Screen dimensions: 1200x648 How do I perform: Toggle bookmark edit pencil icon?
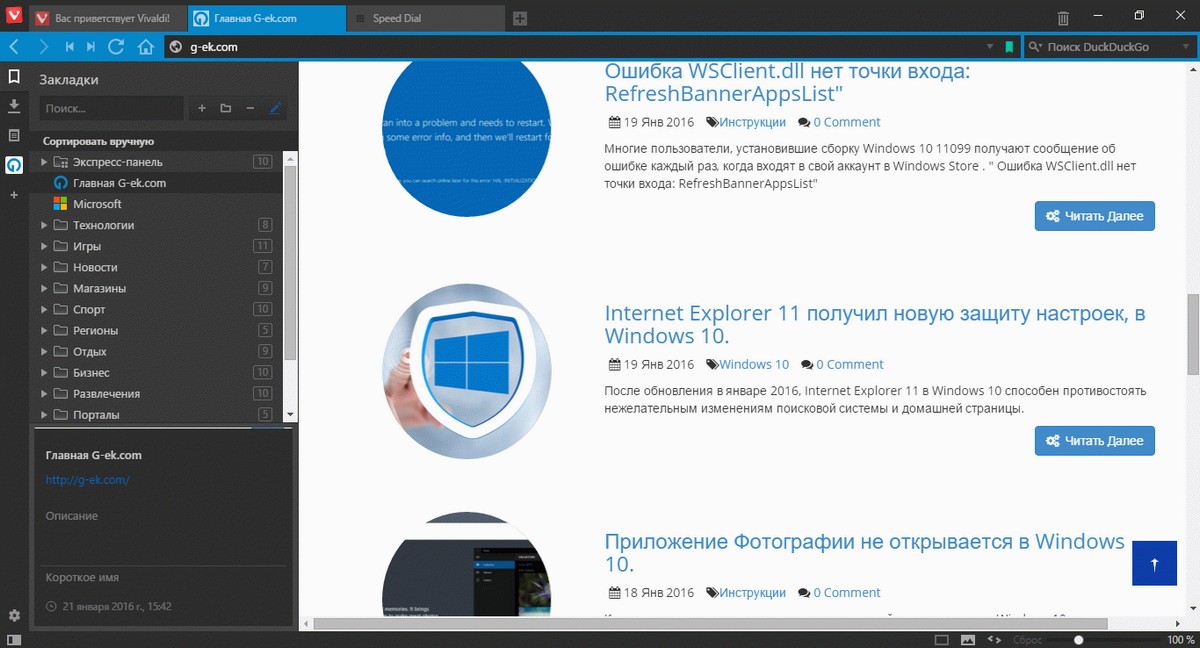tap(275, 108)
